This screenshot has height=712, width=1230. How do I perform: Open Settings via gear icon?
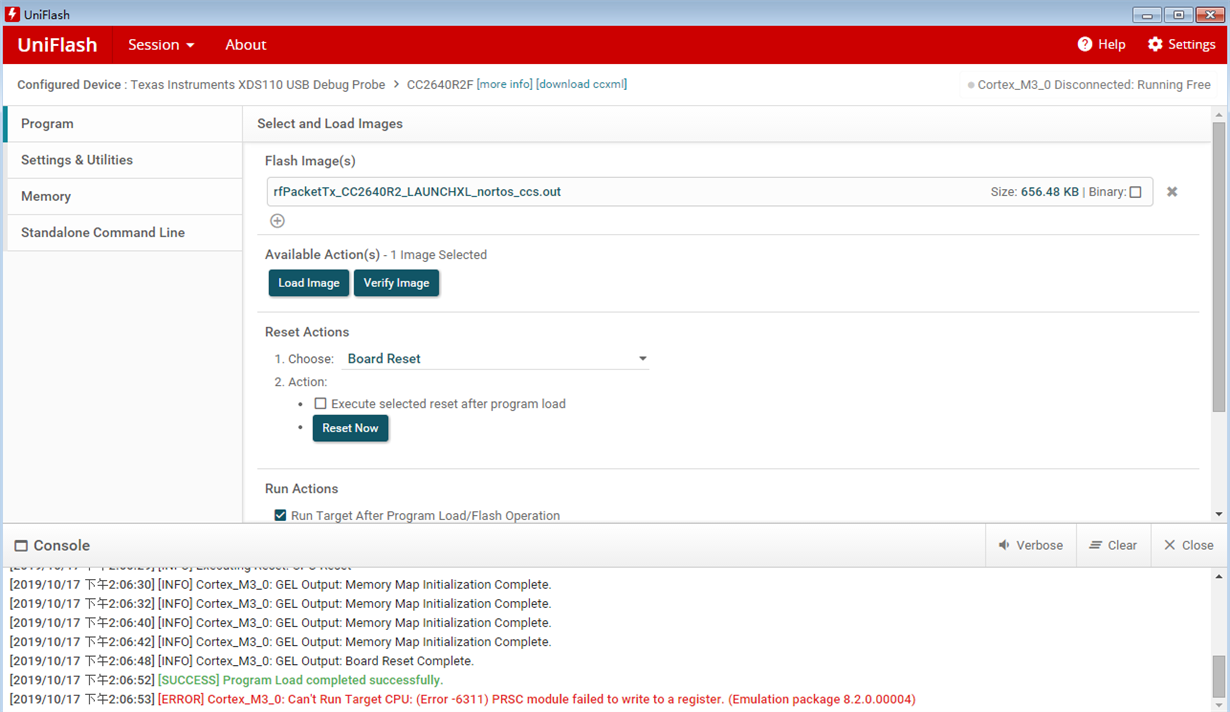1155,45
